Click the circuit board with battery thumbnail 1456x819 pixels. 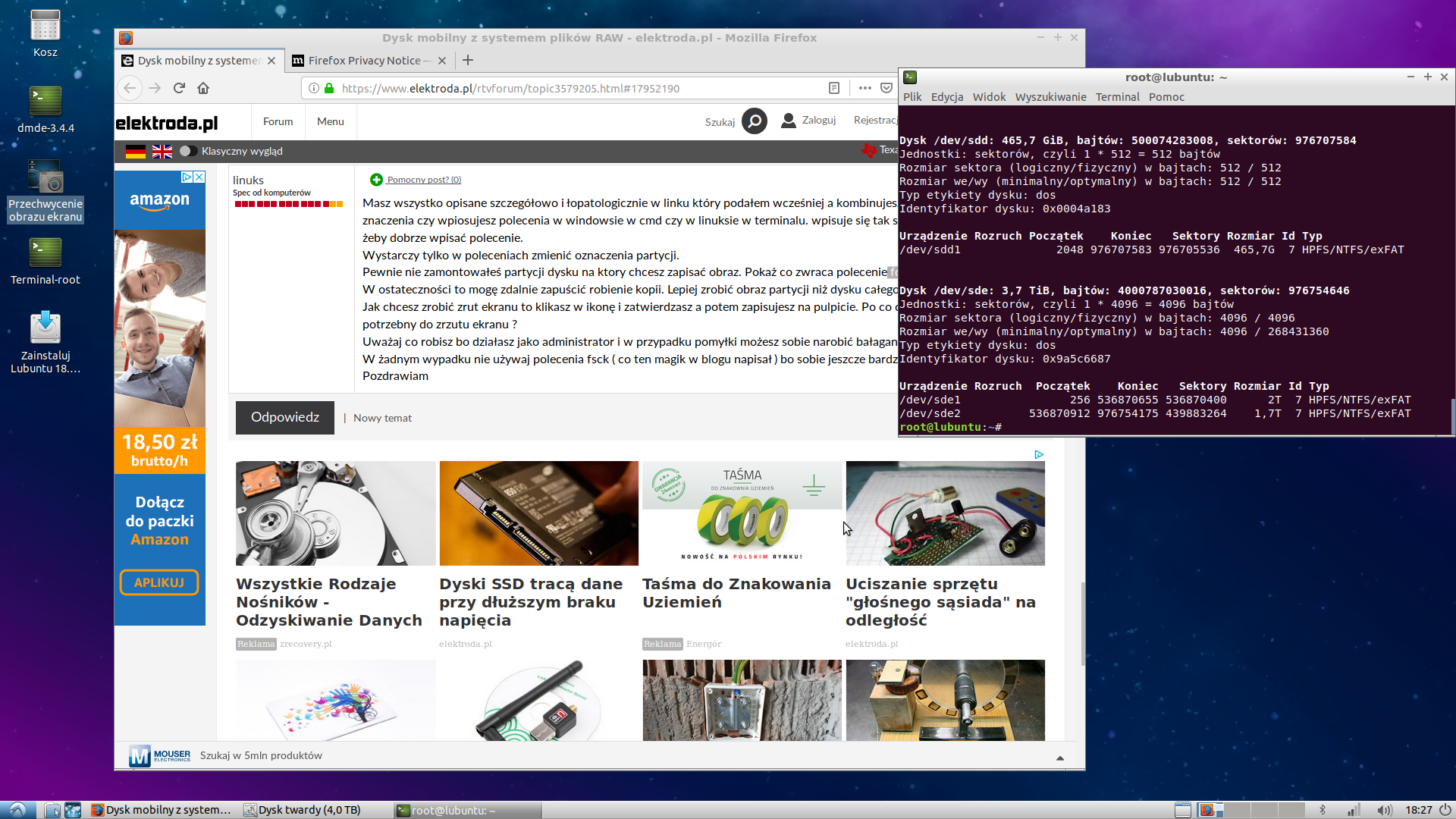pyautogui.click(x=945, y=513)
